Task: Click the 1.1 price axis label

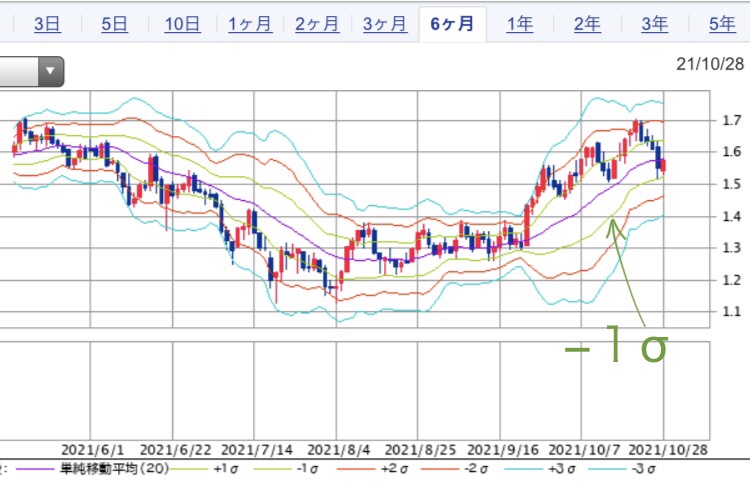Action: 731,311
